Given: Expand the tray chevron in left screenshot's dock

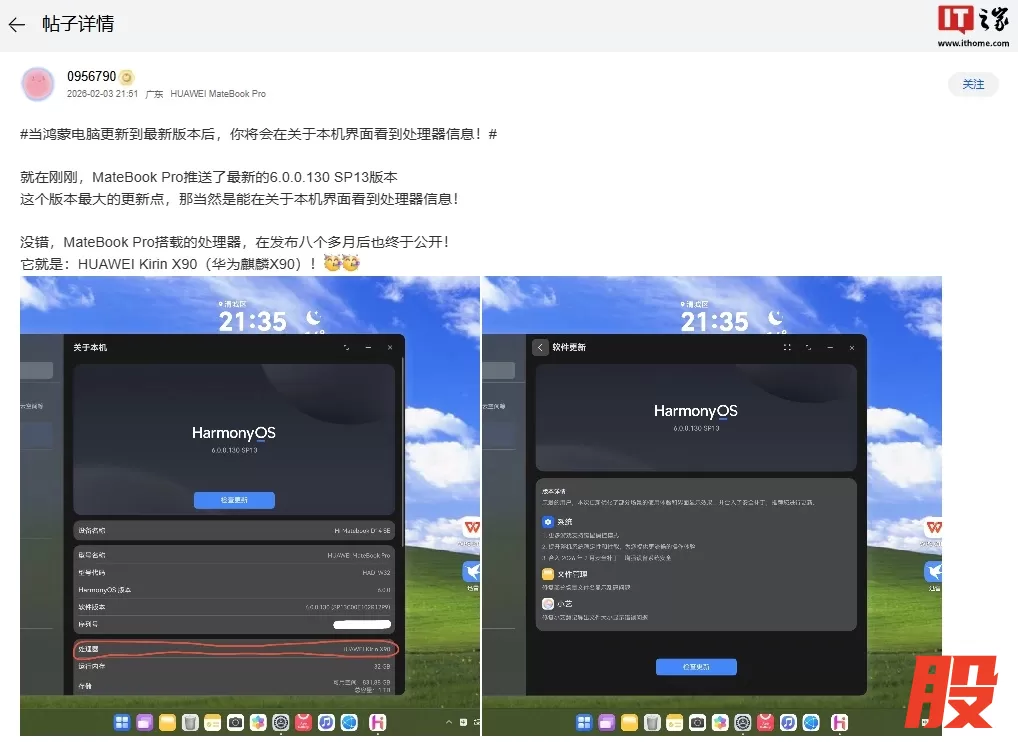Looking at the screenshot, I should tap(449, 722).
